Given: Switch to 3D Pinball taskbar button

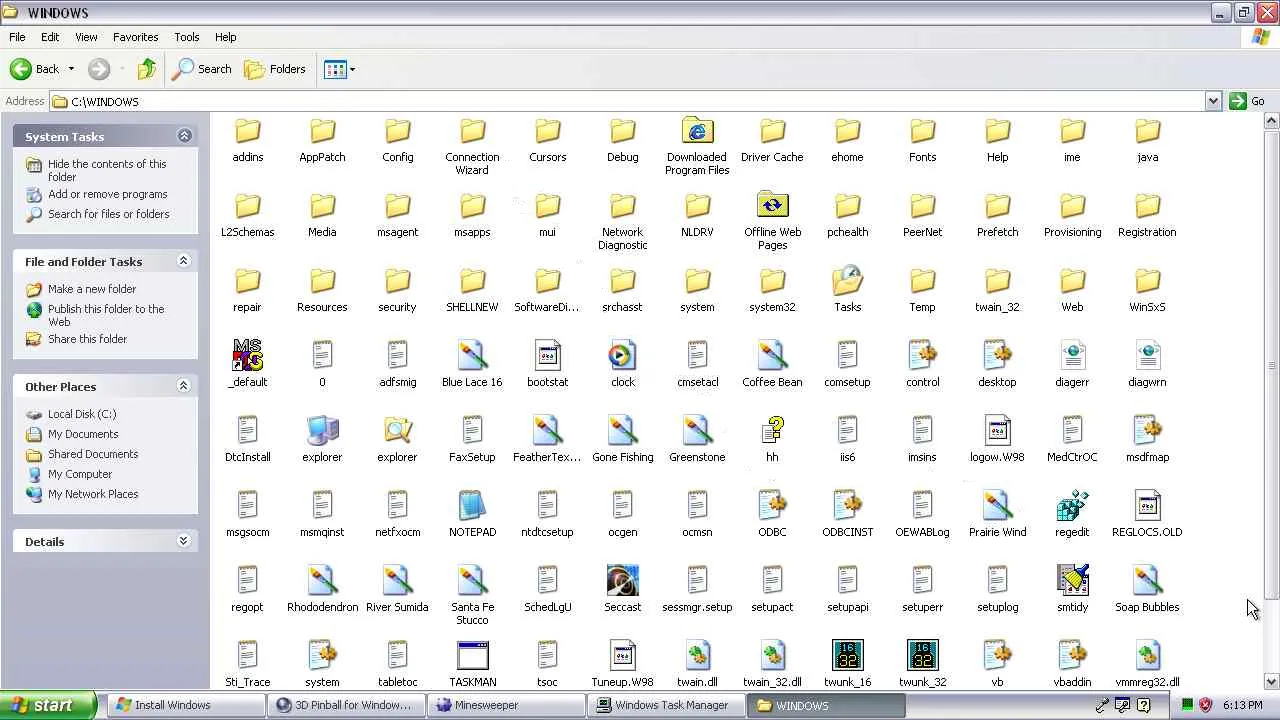Looking at the screenshot, I should point(348,705).
